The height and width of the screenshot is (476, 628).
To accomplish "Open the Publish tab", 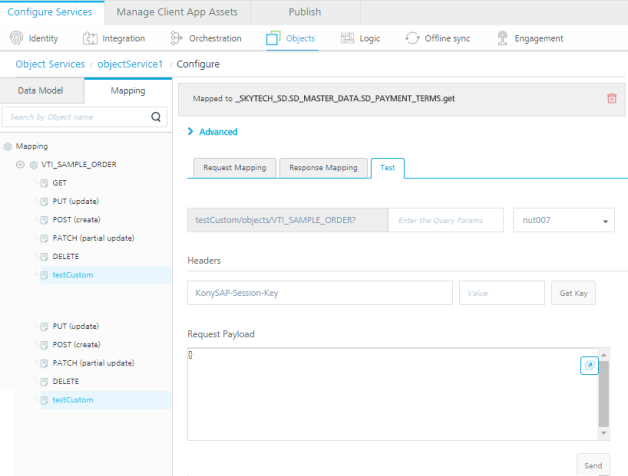I will (304, 12).
